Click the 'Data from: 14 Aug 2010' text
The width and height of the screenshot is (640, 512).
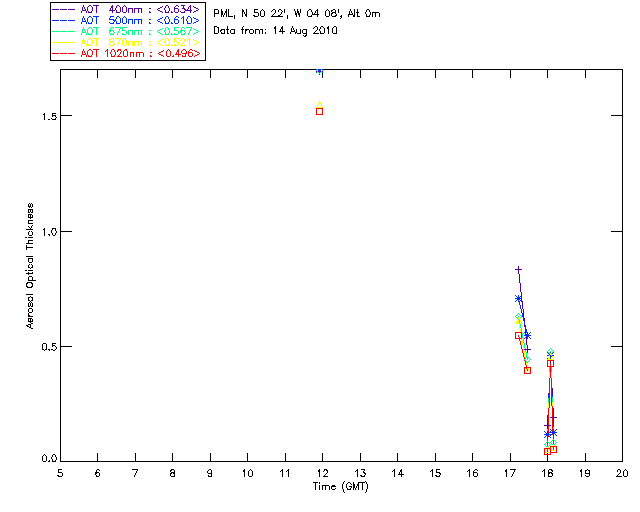tap(276, 31)
